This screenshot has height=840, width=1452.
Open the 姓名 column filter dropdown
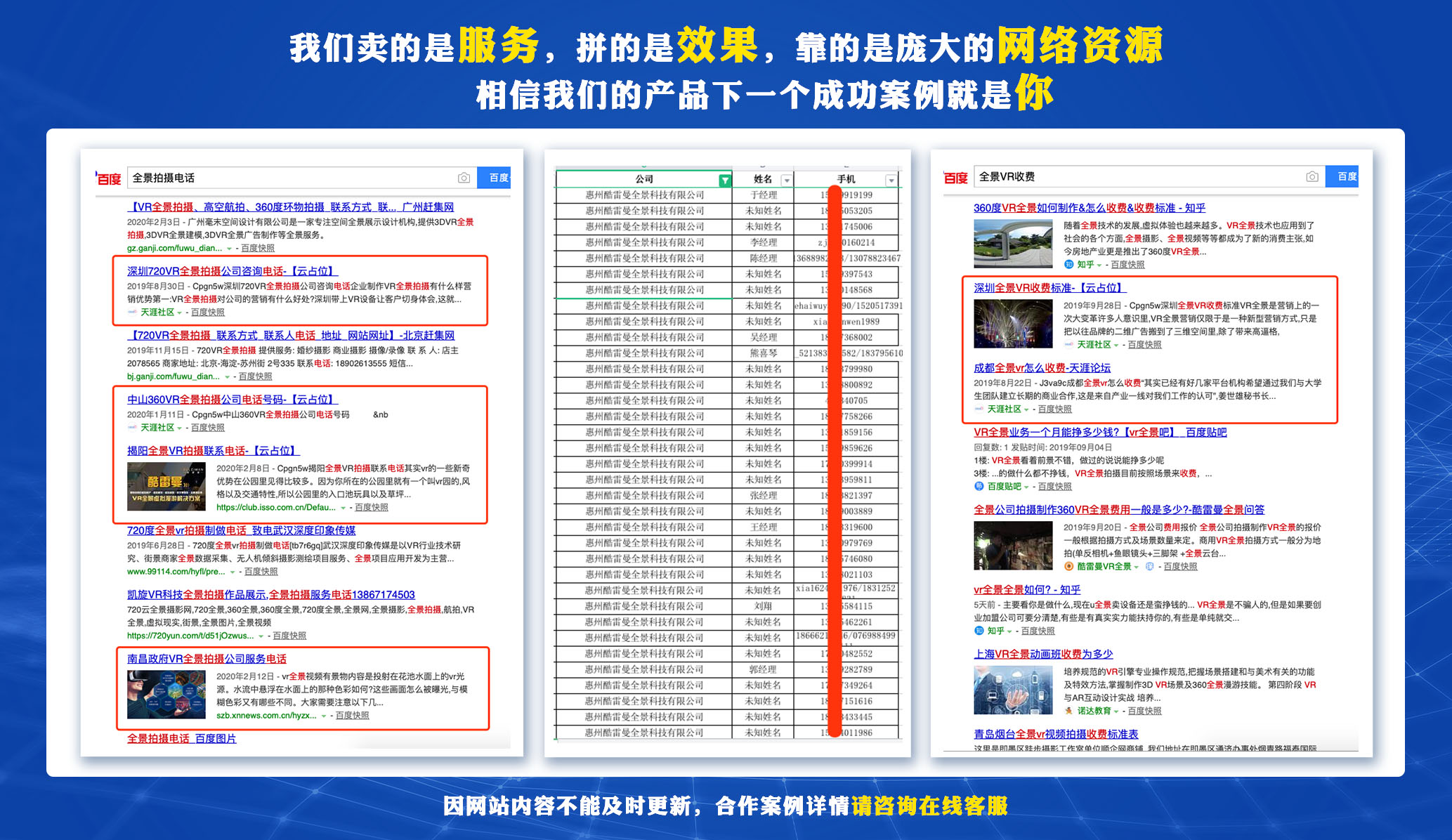pos(786,181)
